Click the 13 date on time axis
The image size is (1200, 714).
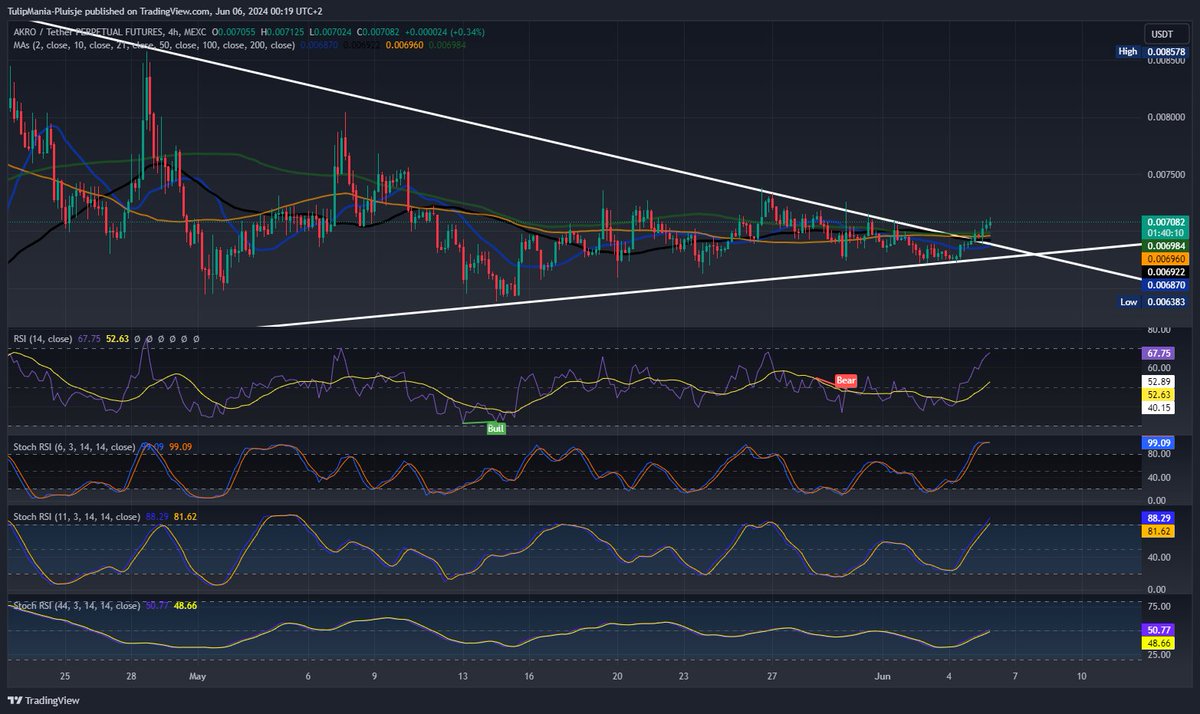click(463, 676)
